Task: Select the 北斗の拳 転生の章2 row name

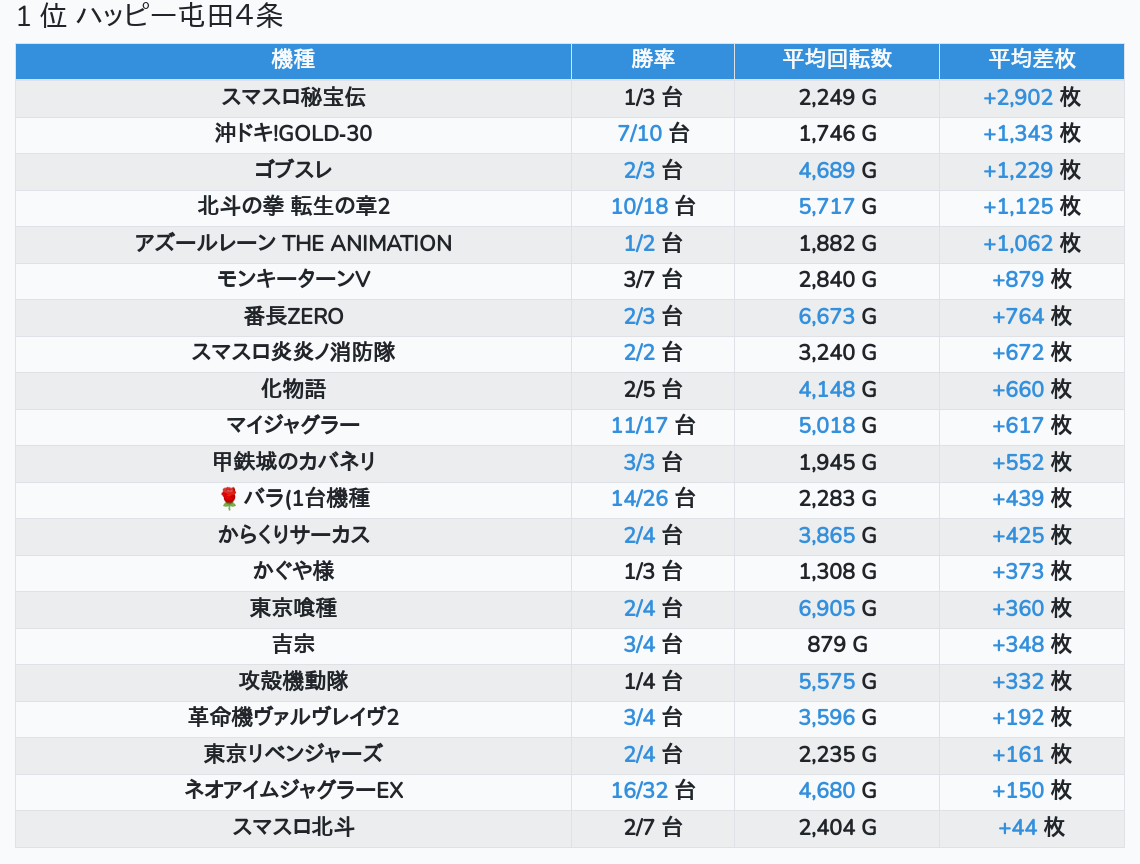Action: click(293, 206)
